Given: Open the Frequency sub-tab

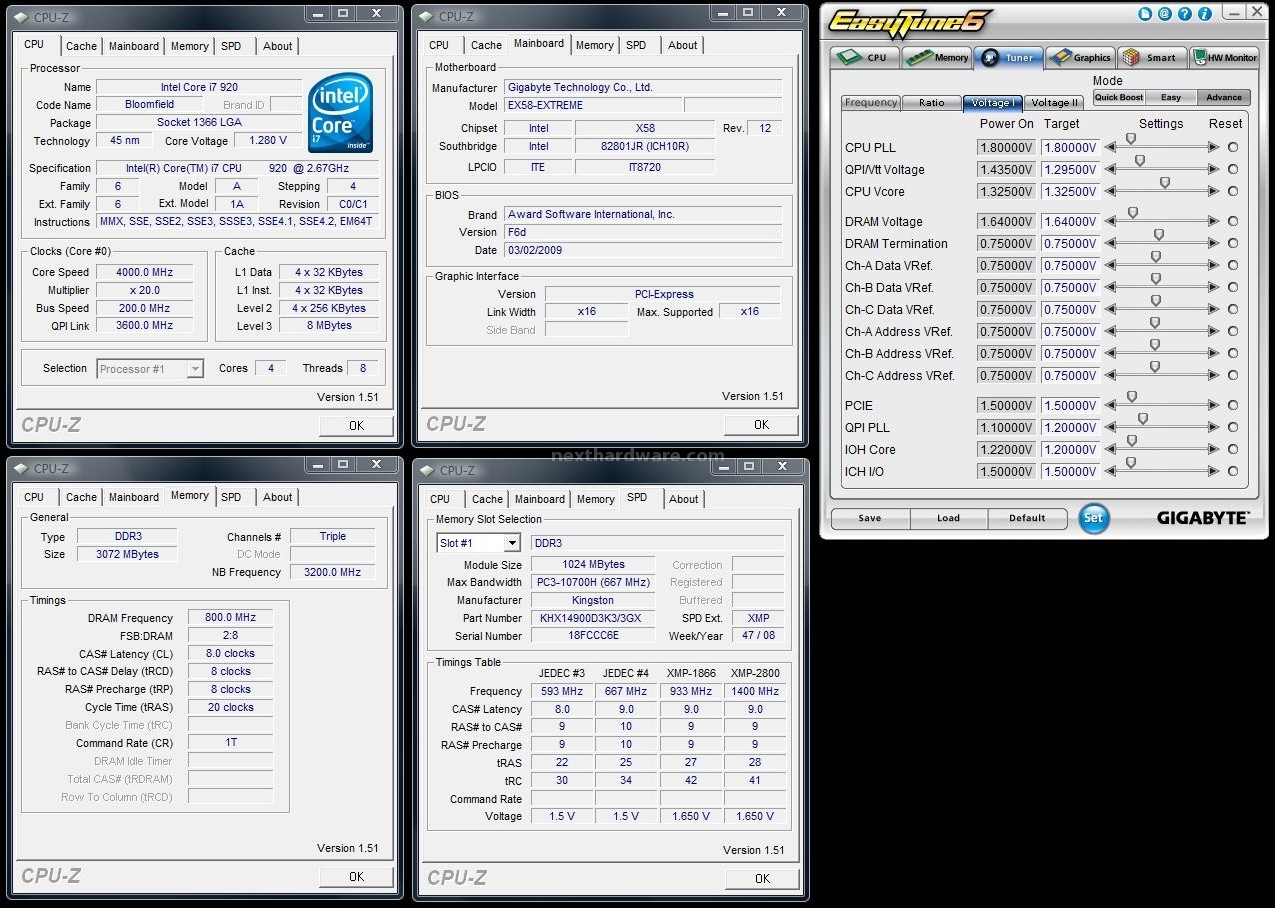Looking at the screenshot, I should (871, 103).
